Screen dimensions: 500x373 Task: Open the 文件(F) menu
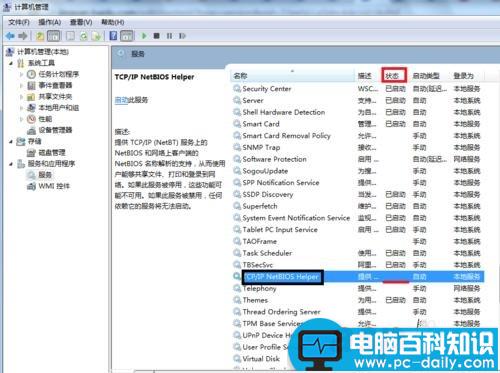pos(19,22)
